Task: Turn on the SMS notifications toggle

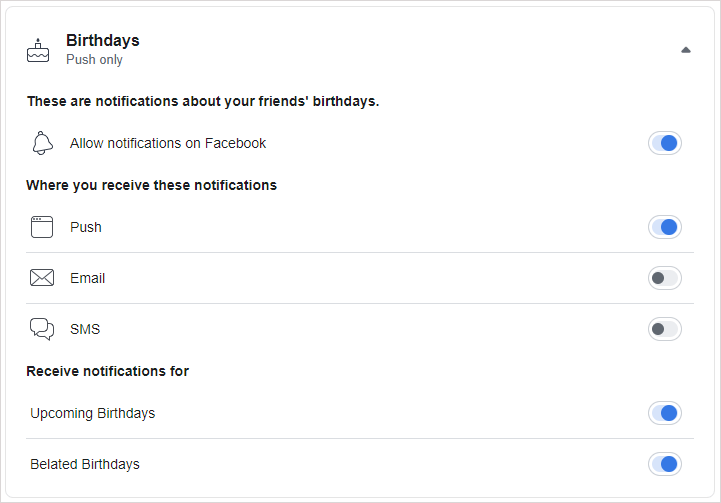Action: click(x=665, y=329)
